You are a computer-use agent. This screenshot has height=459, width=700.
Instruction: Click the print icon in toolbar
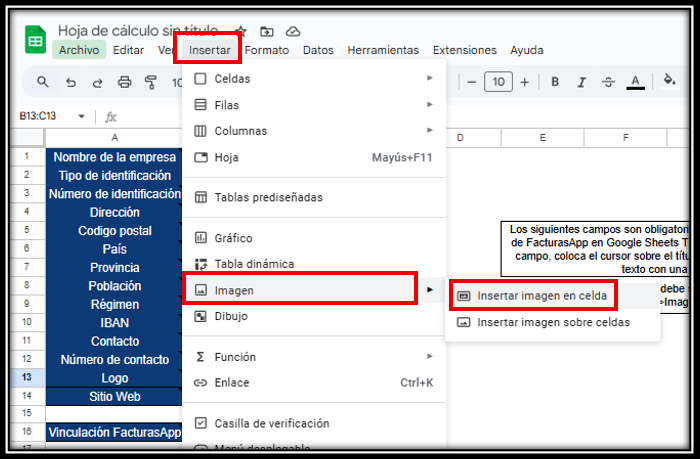(x=124, y=82)
